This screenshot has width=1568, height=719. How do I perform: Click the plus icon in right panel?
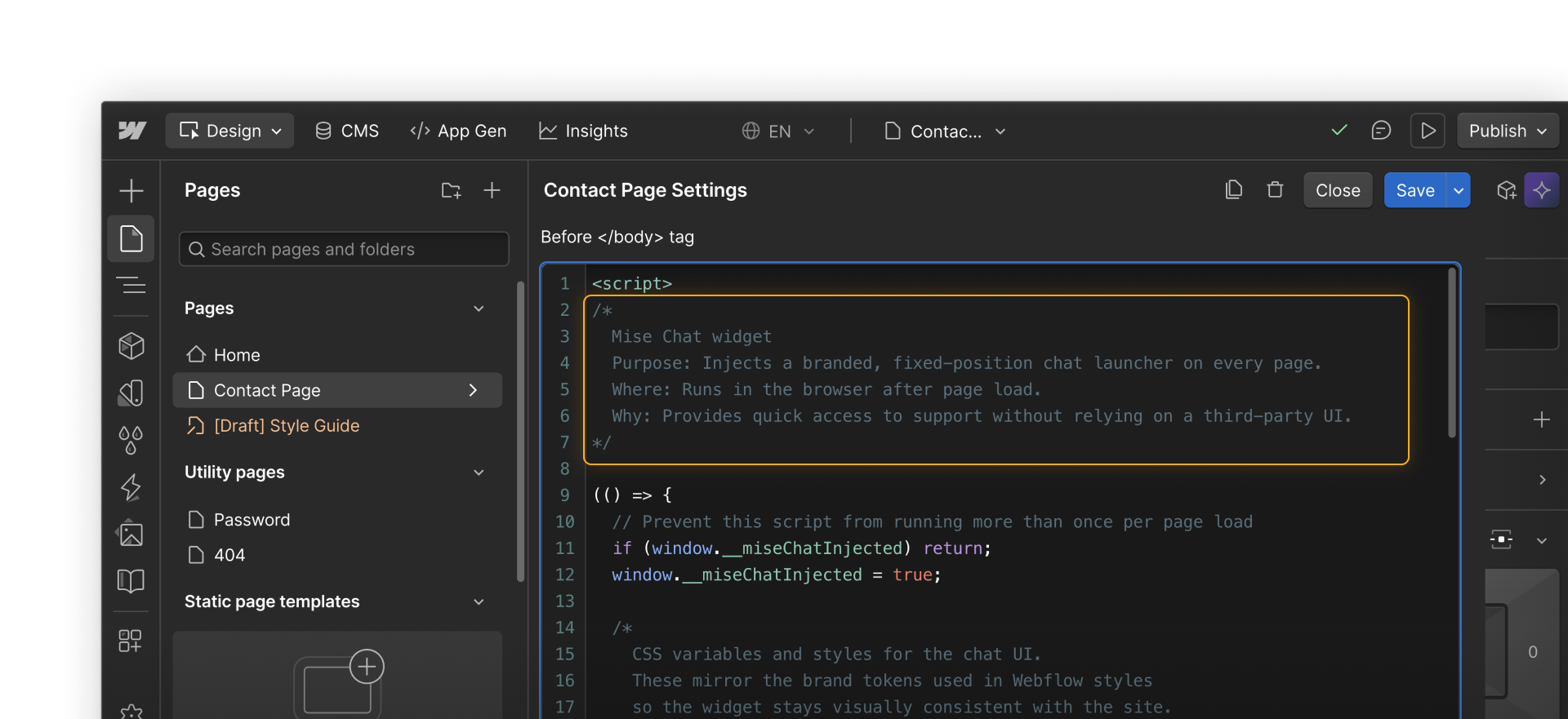1542,419
